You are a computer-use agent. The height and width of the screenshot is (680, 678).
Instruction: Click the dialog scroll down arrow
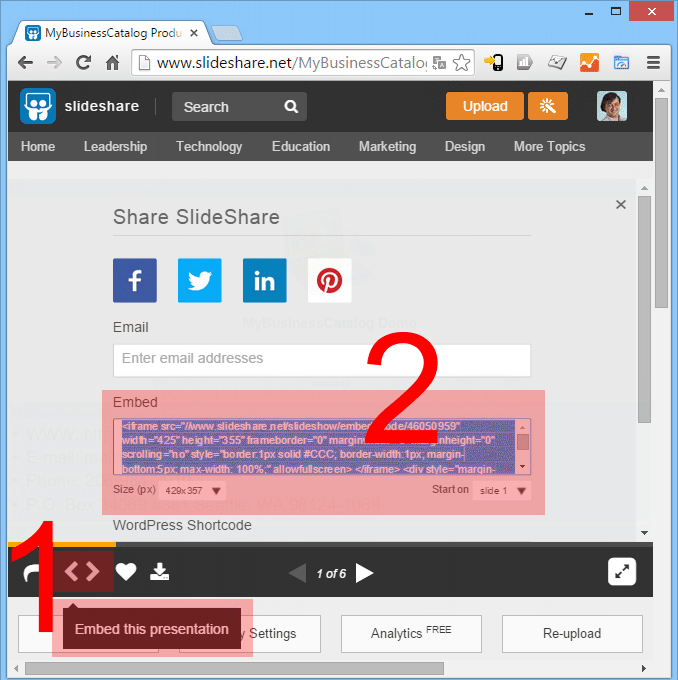644,533
